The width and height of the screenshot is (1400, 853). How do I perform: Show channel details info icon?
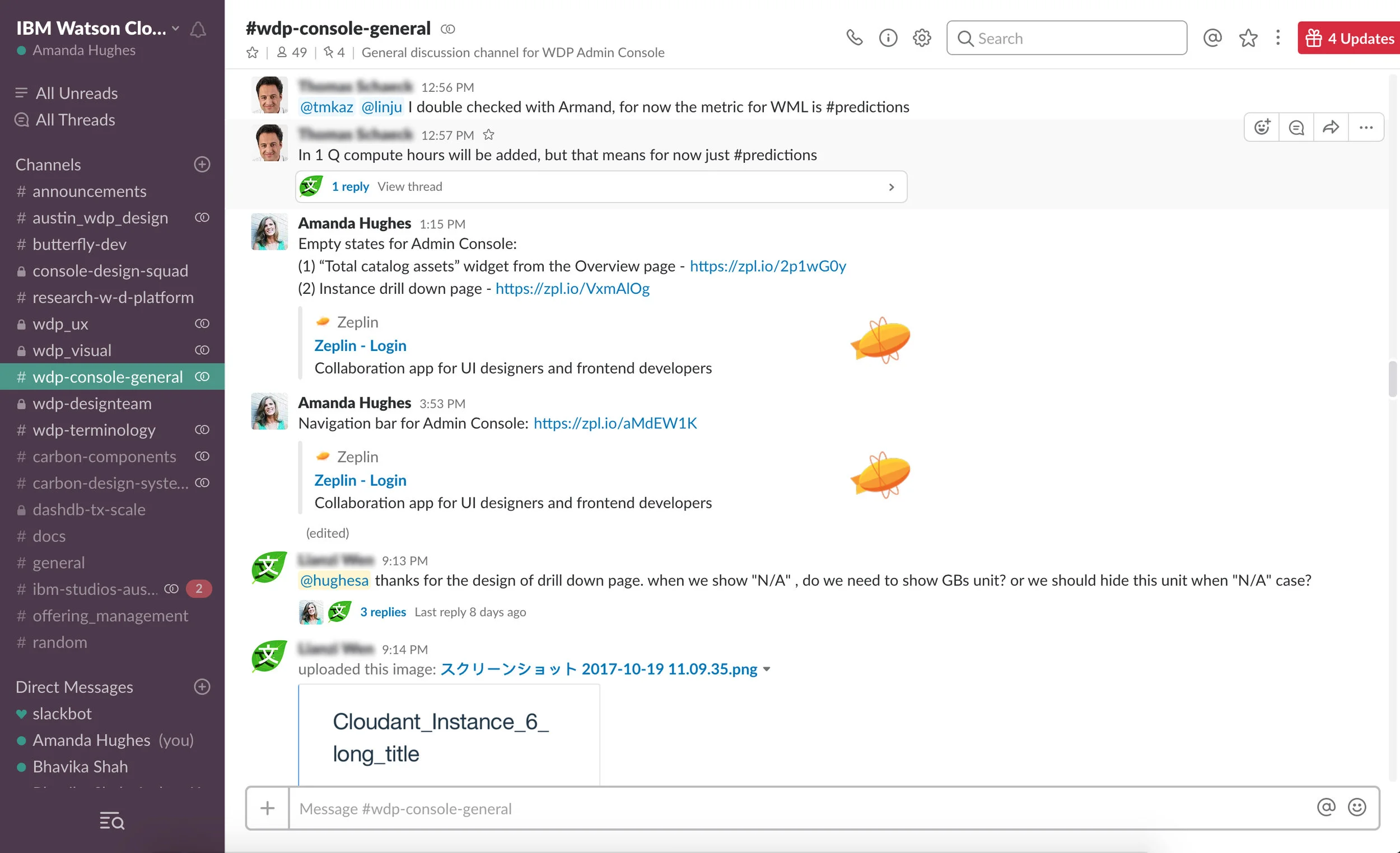(x=888, y=38)
